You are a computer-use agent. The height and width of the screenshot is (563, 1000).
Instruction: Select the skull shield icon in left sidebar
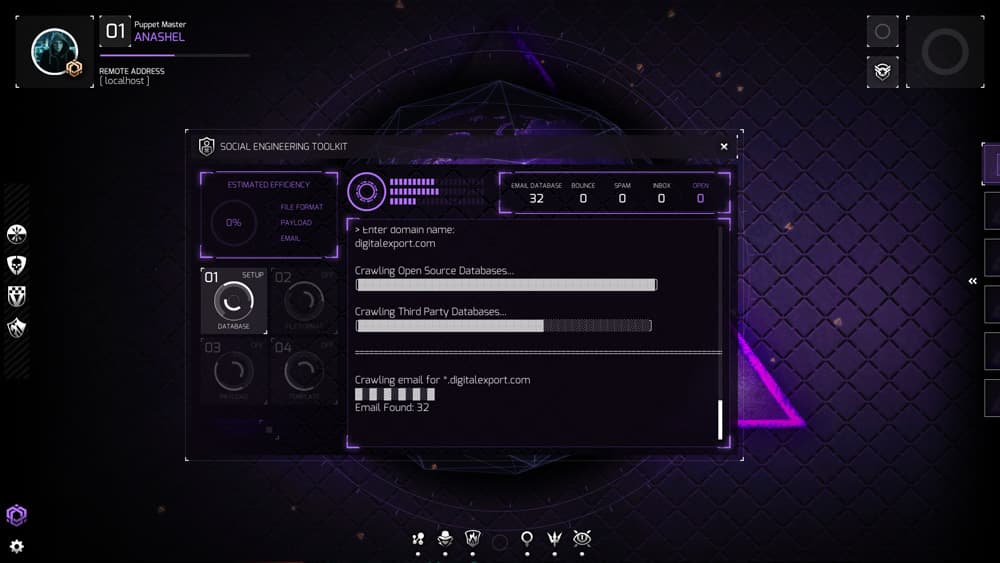pyautogui.click(x=17, y=265)
